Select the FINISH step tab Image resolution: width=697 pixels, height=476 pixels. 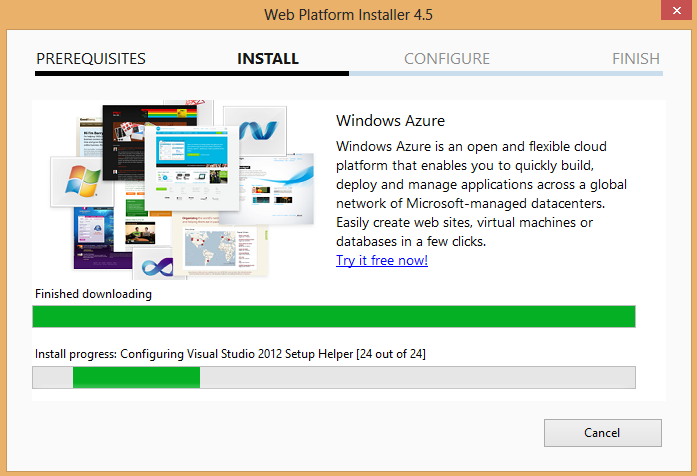(x=636, y=59)
